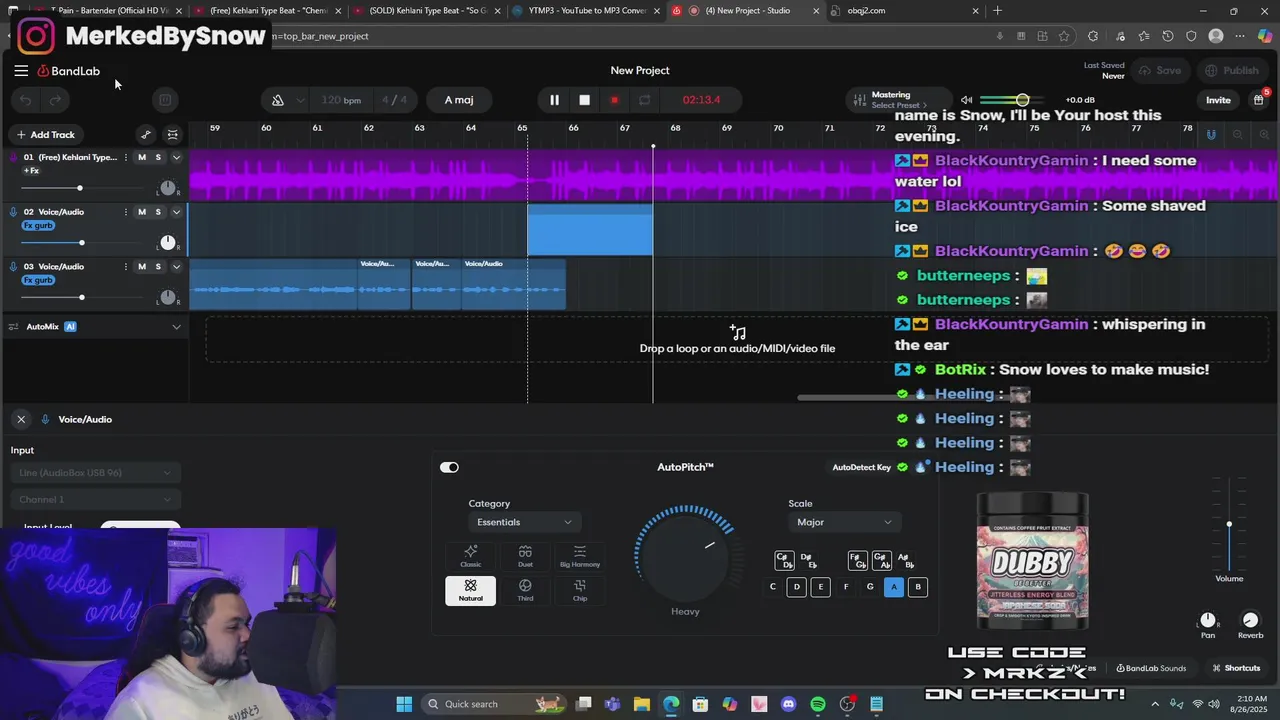Open the gift rewards icon
Image resolution: width=1280 pixels, height=720 pixels.
pyautogui.click(x=1258, y=100)
